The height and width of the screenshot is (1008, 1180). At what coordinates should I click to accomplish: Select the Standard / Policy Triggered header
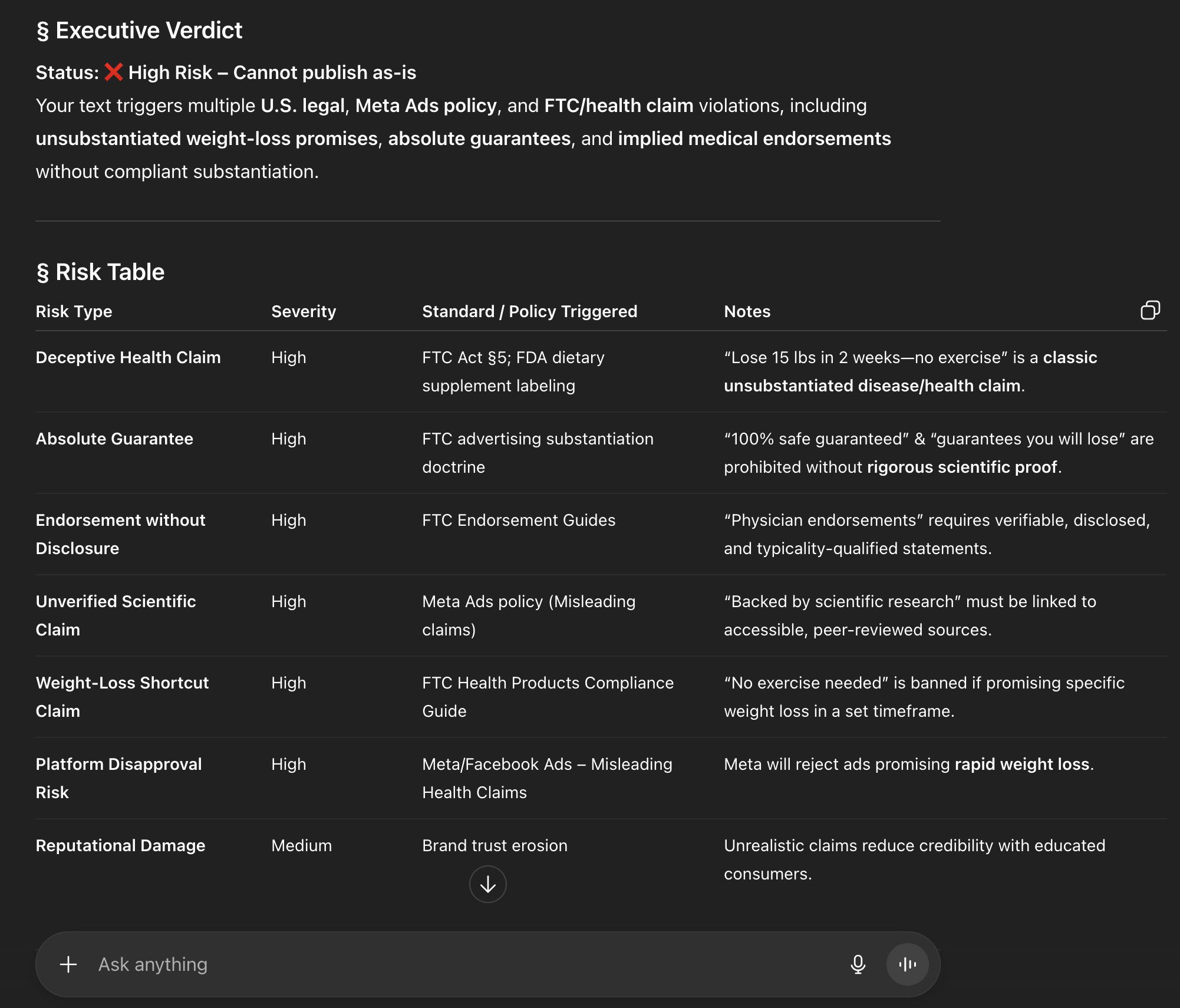pos(529,311)
